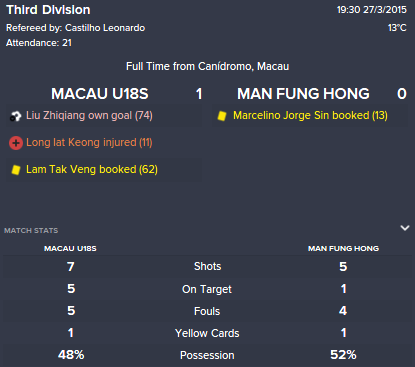Viewport: 415px width, 367px height.
Task: Open Long Iat Keong injured event
Action: 104,143
